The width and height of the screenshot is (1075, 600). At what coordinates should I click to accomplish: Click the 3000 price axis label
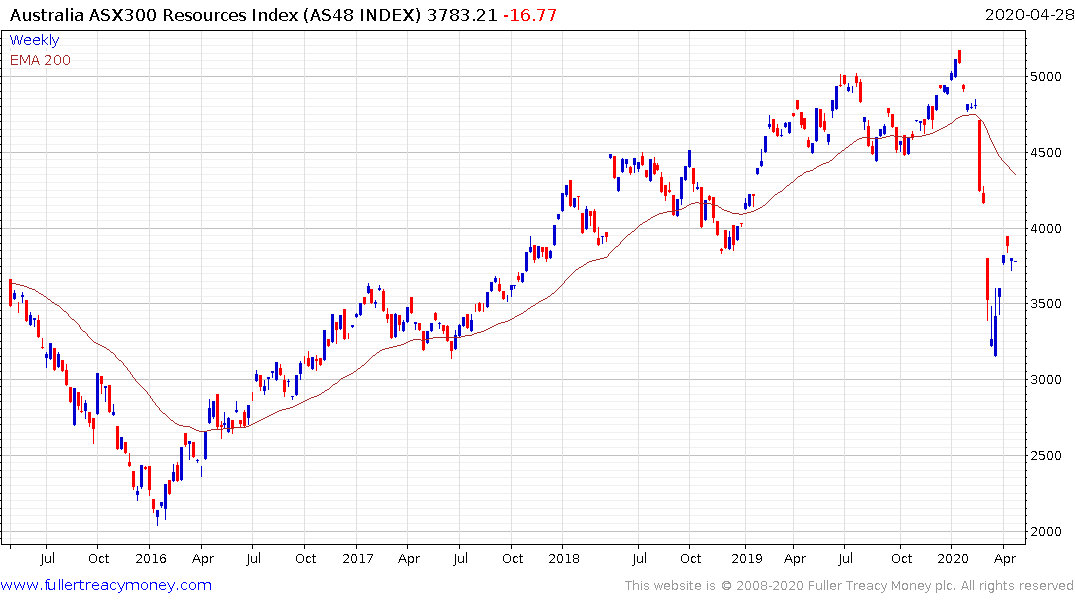pyautogui.click(x=1046, y=380)
